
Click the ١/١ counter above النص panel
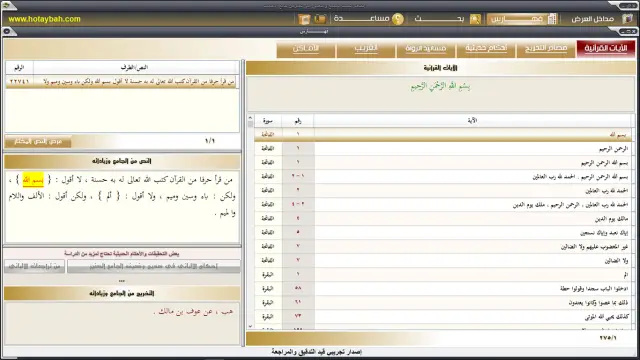coord(210,141)
